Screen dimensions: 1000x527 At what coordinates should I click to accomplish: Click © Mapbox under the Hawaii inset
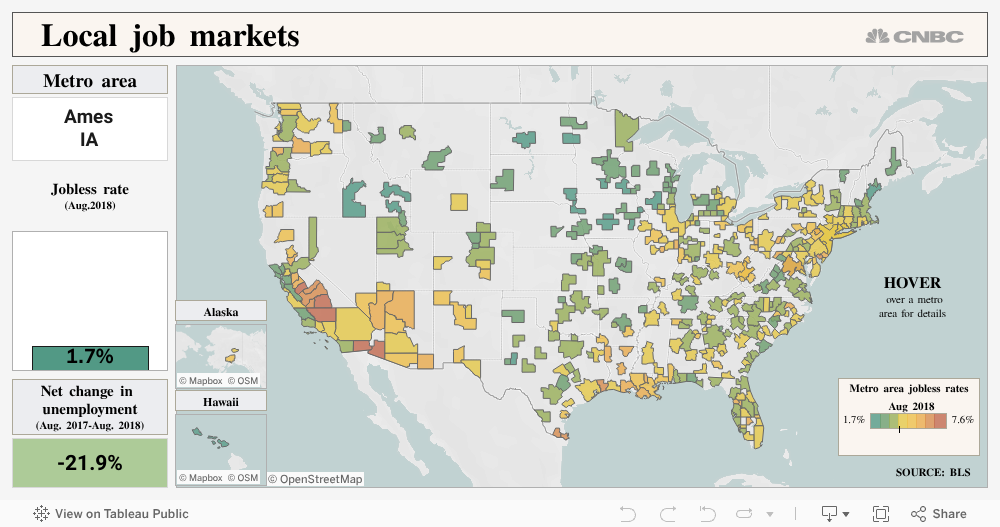(x=201, y=478)
